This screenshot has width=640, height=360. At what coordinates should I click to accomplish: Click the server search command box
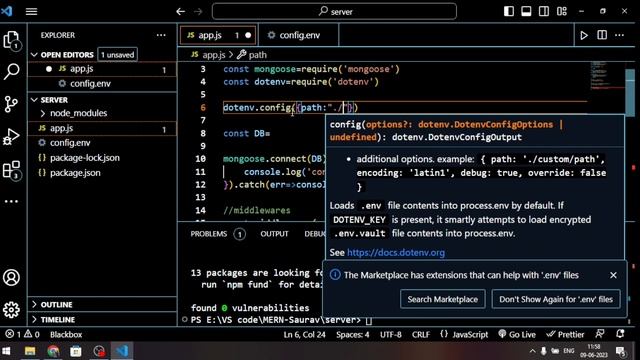(334, 11)
